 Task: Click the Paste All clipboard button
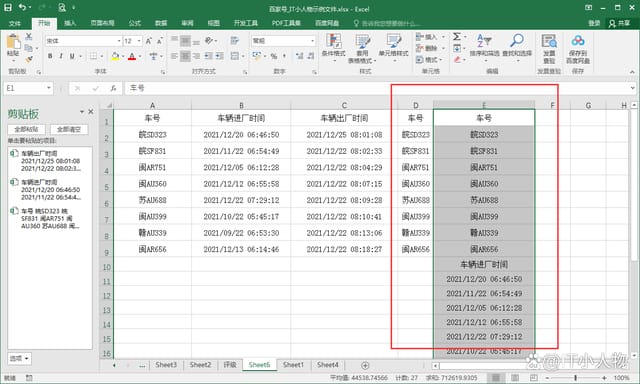27,129
